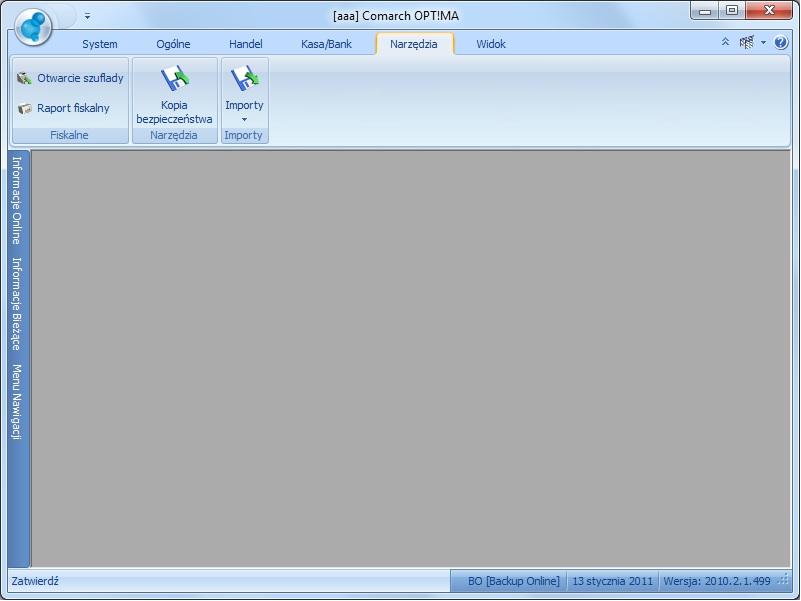Minimize the Comarch OPT!MA window
This screenshot has width=801, height=601.
(x=705, y=11)
